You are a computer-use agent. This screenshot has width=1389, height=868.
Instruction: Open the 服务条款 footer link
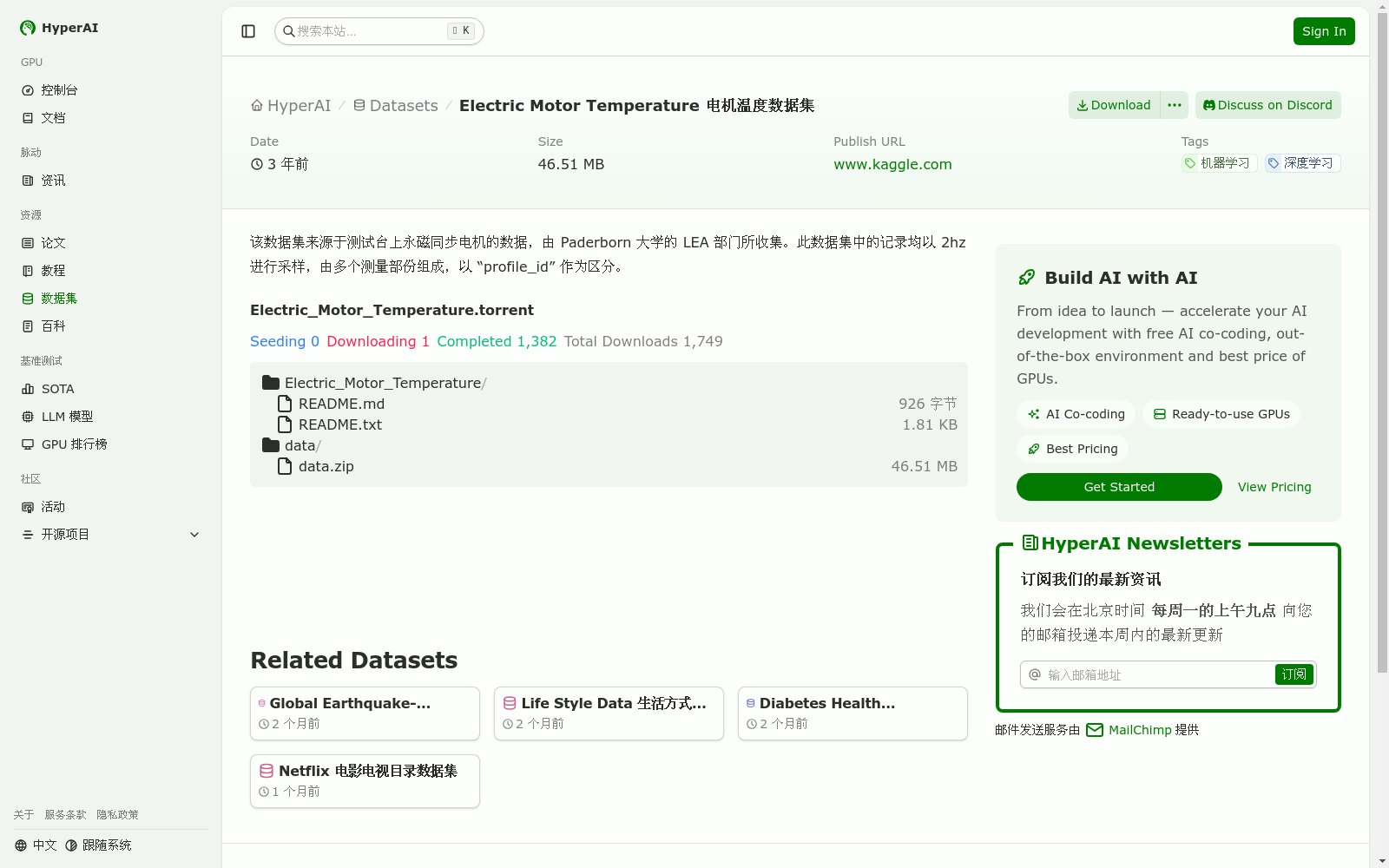65,815
